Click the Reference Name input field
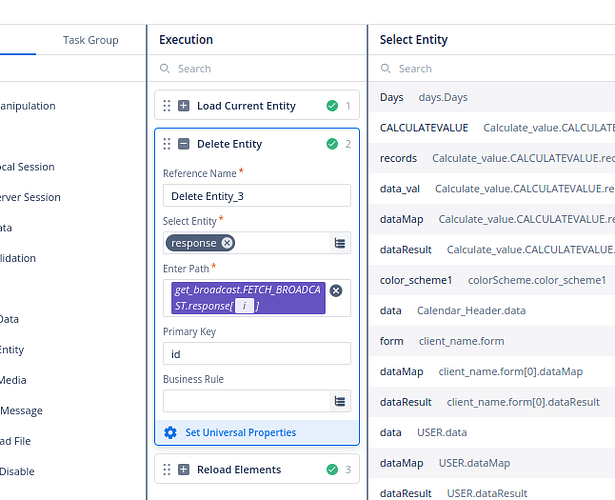 pos(256,196)
